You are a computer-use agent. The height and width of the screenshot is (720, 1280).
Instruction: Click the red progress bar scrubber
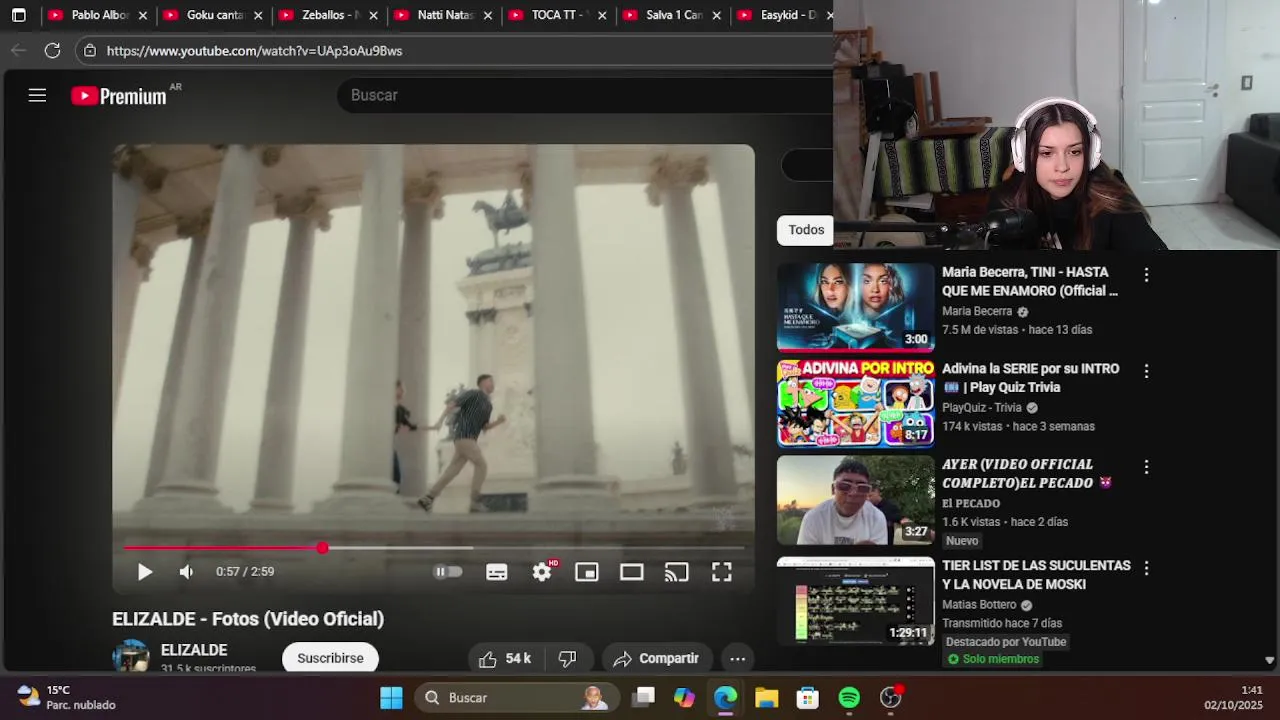[322, 548]
